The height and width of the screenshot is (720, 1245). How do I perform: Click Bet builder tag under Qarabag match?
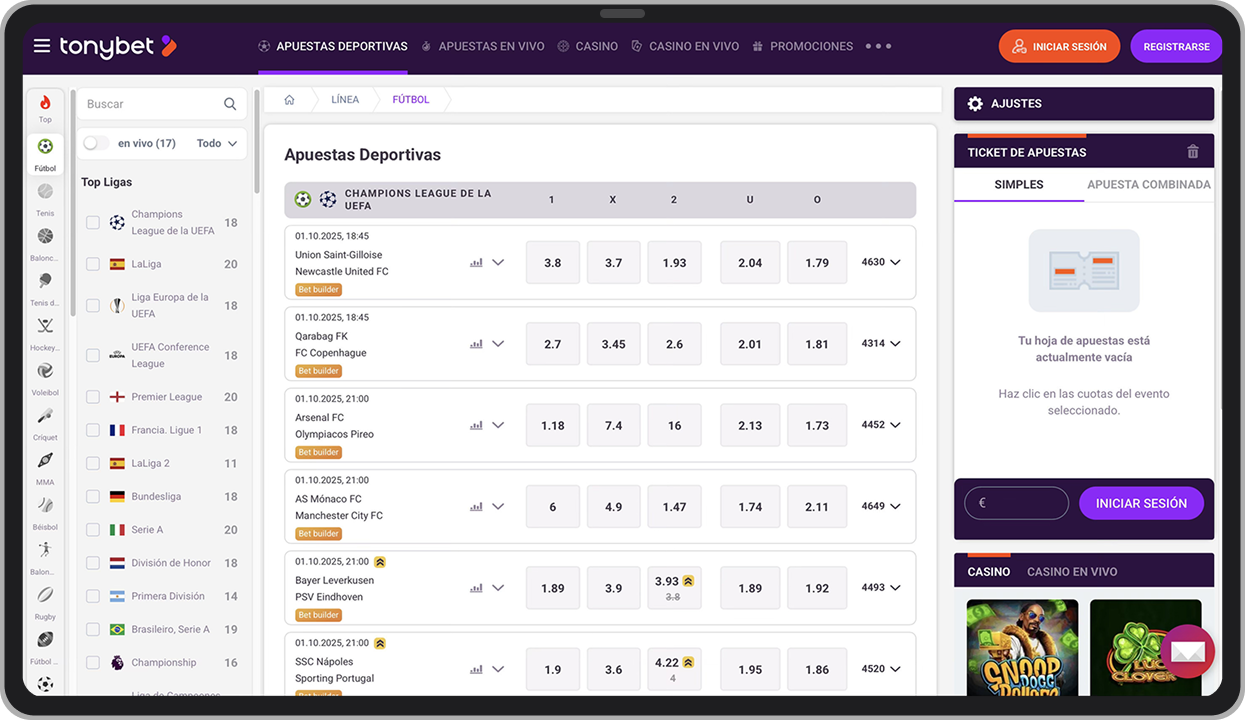(x=319, y=371)
